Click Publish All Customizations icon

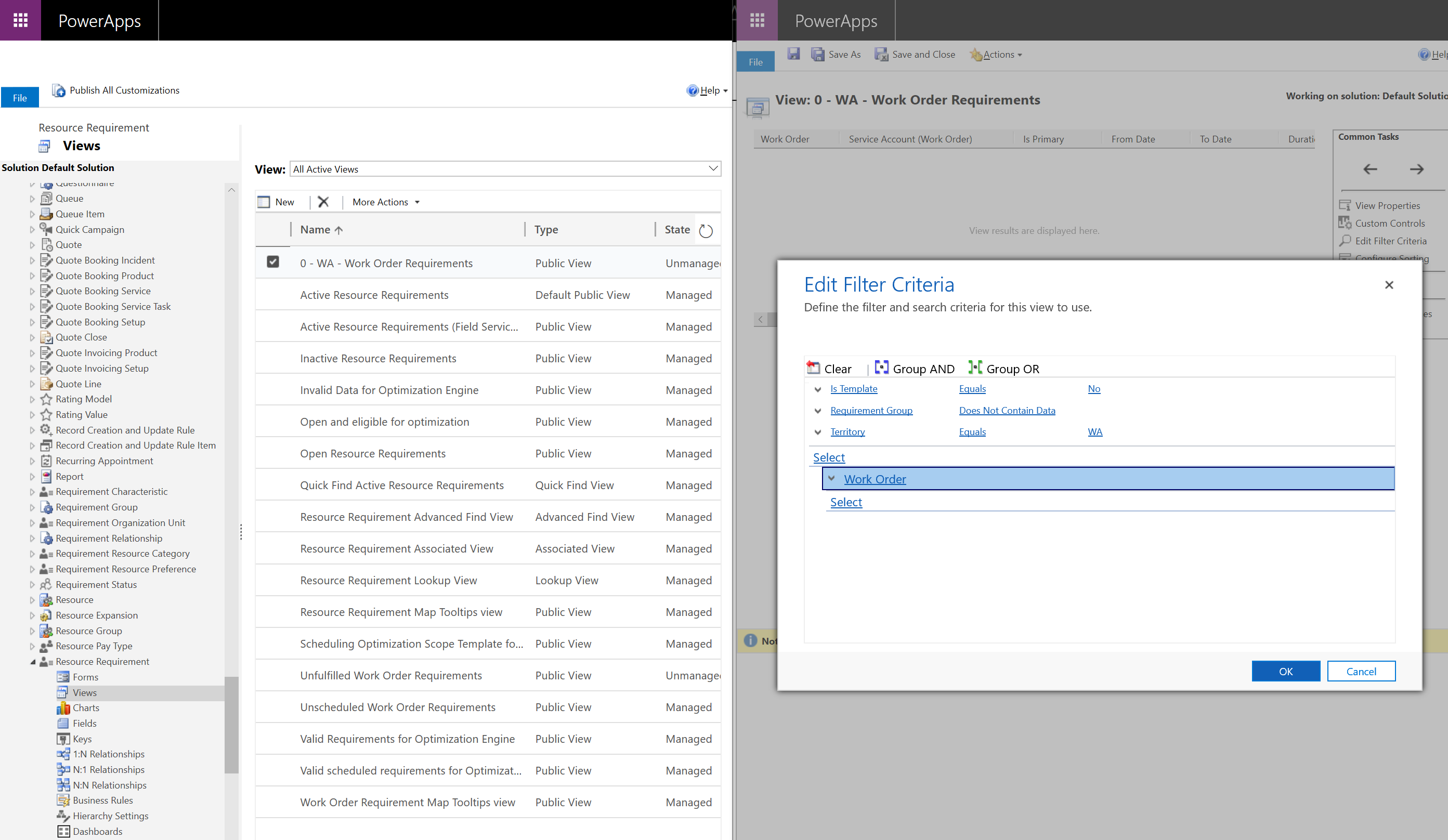[59, 90]
